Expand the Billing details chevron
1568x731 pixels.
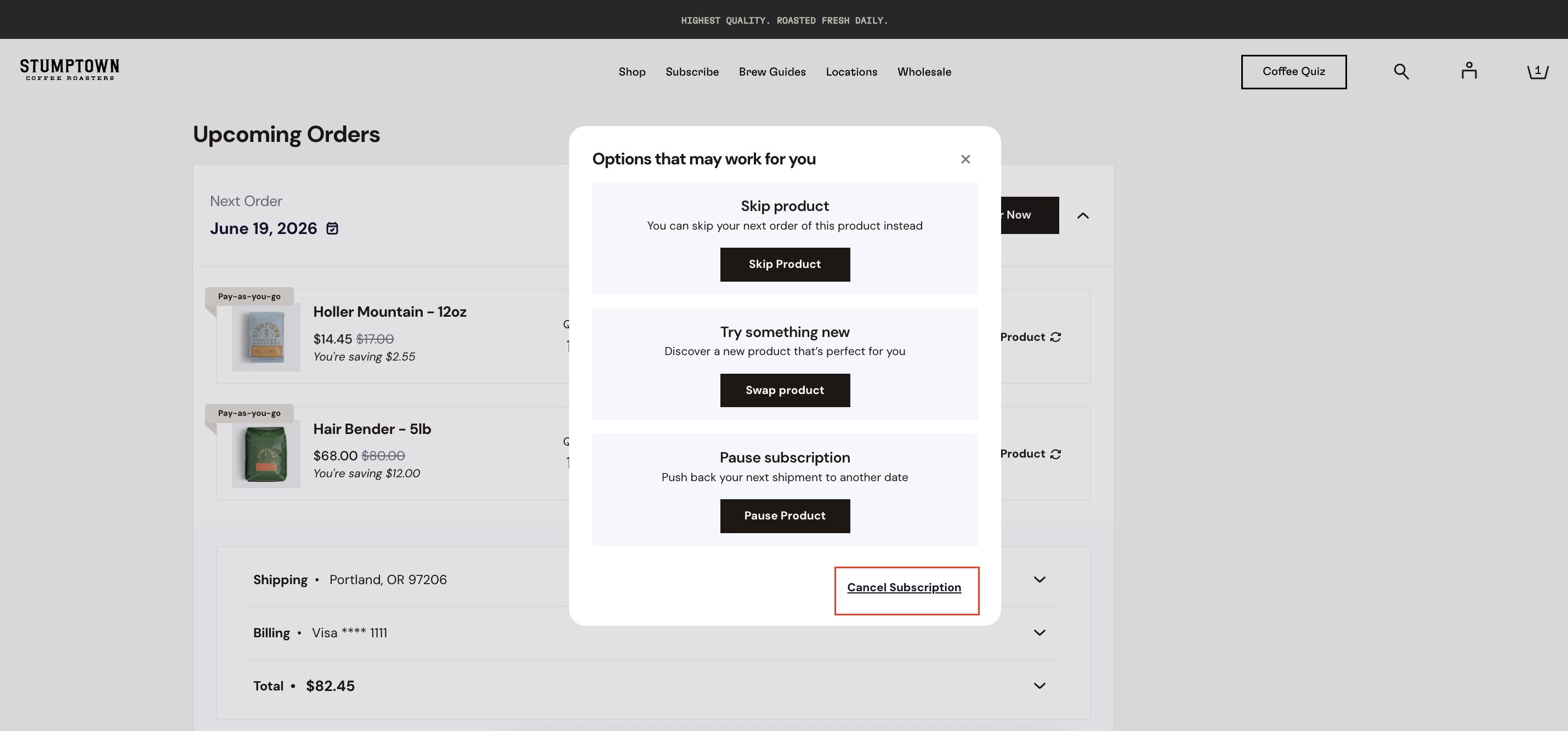(1039, 633)
